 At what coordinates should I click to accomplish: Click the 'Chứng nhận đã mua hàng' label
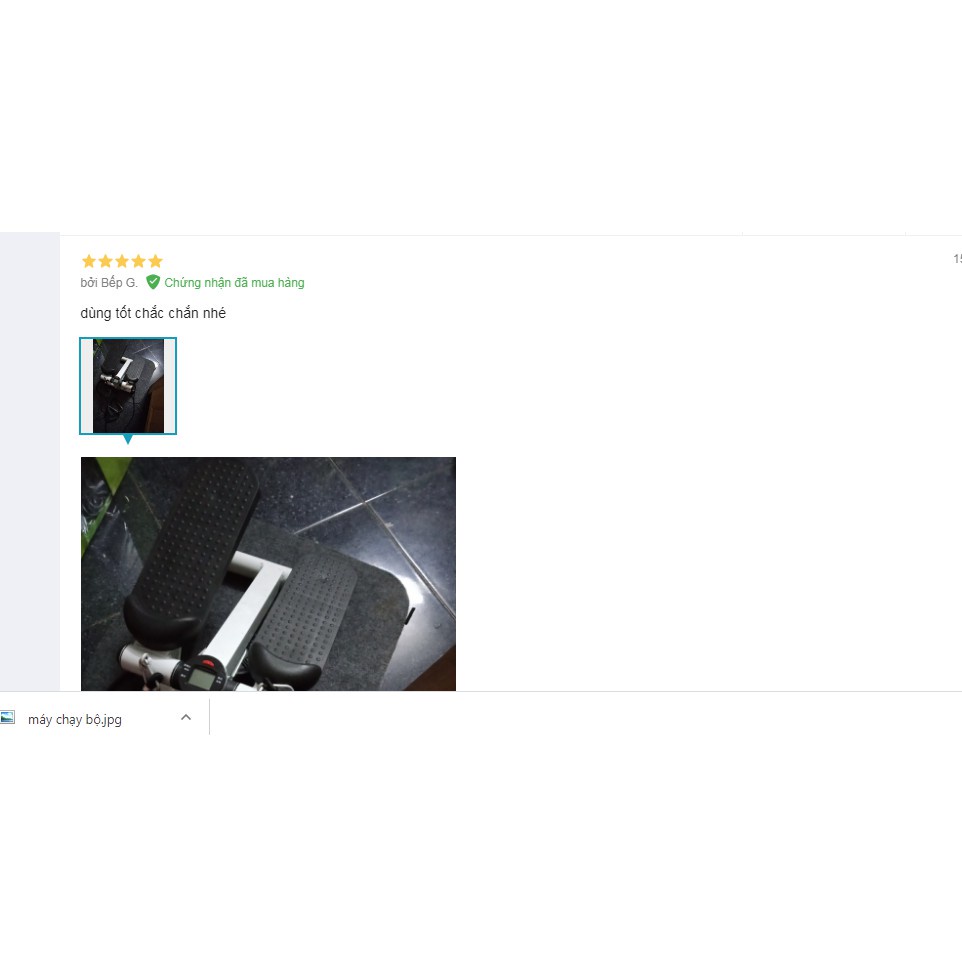click(234, 283)
